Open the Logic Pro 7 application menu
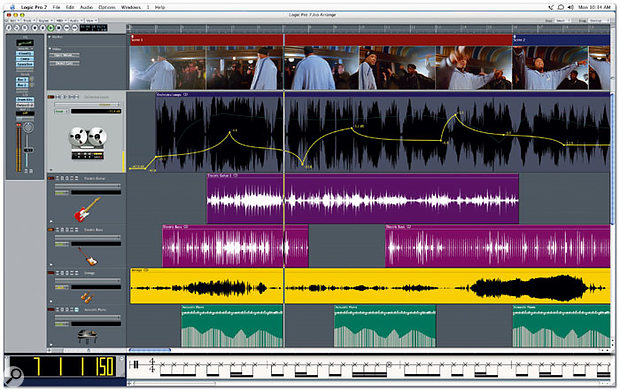Viewport: 620px width, 390px height. (x=34, y=7)
